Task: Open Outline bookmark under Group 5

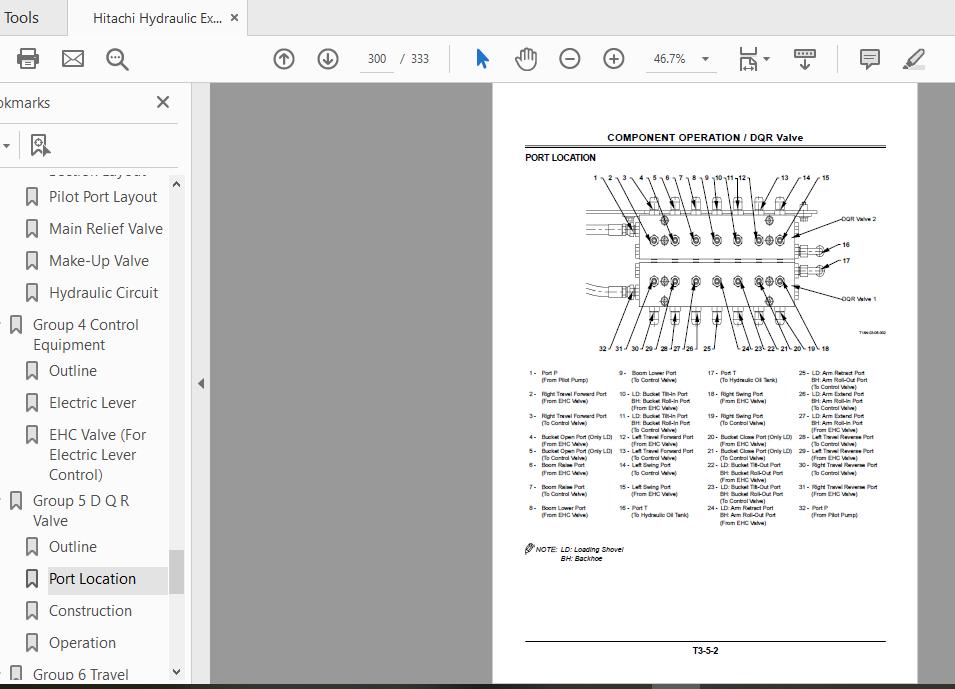Action: click(72, 546)
